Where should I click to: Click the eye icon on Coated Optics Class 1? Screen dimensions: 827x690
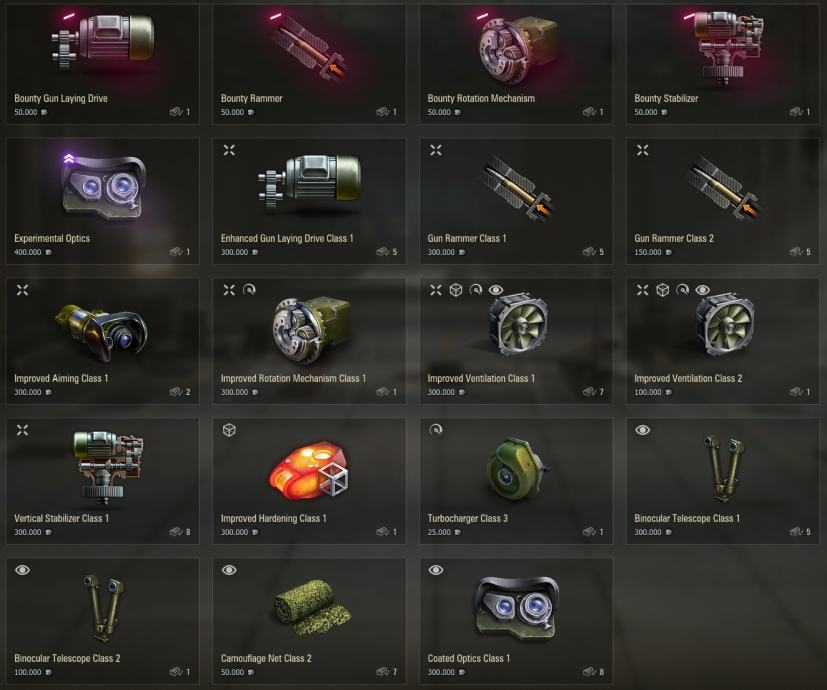click(436, 570)
